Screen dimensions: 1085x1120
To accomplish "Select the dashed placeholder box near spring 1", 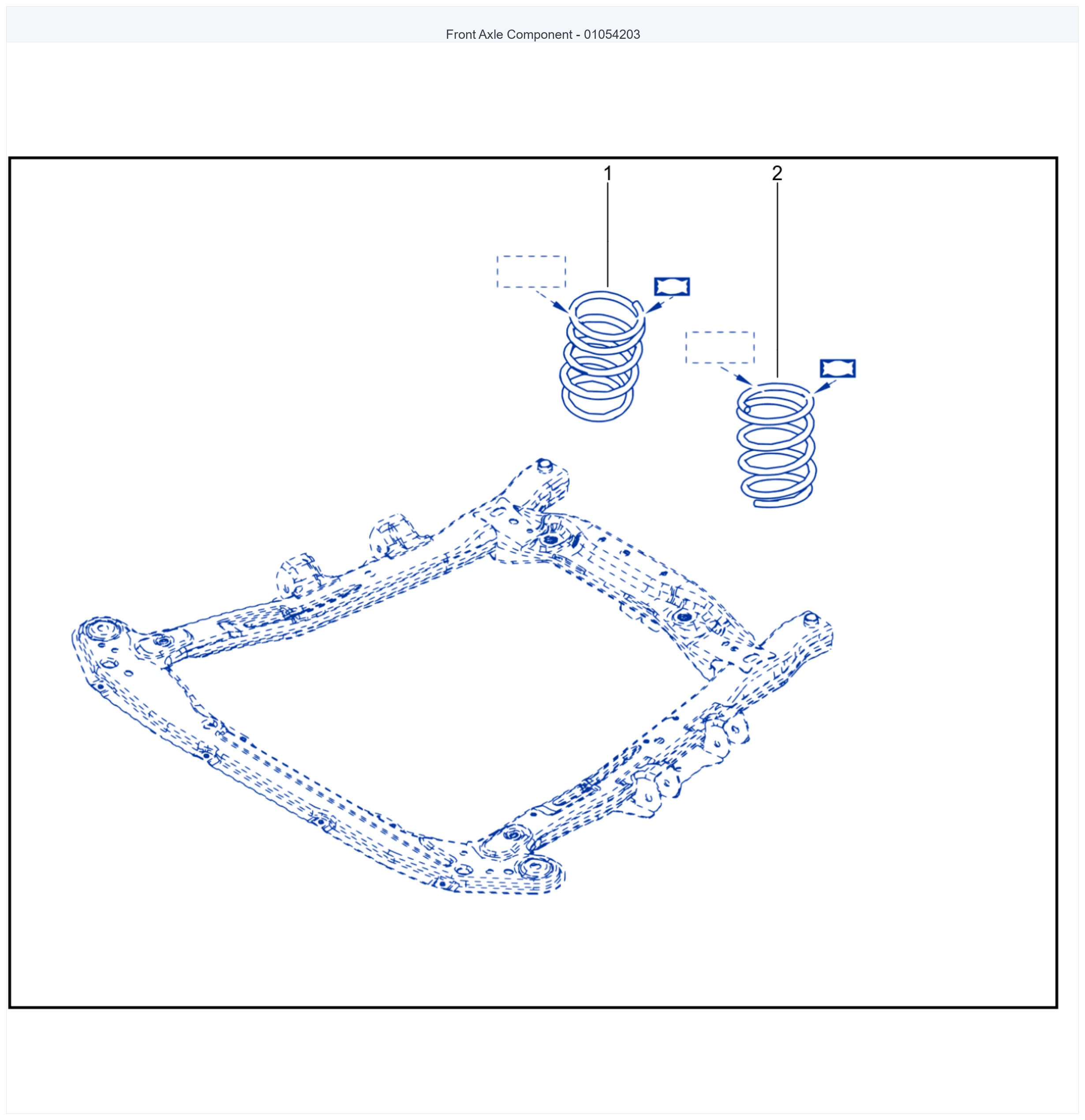I will (531, 272).
